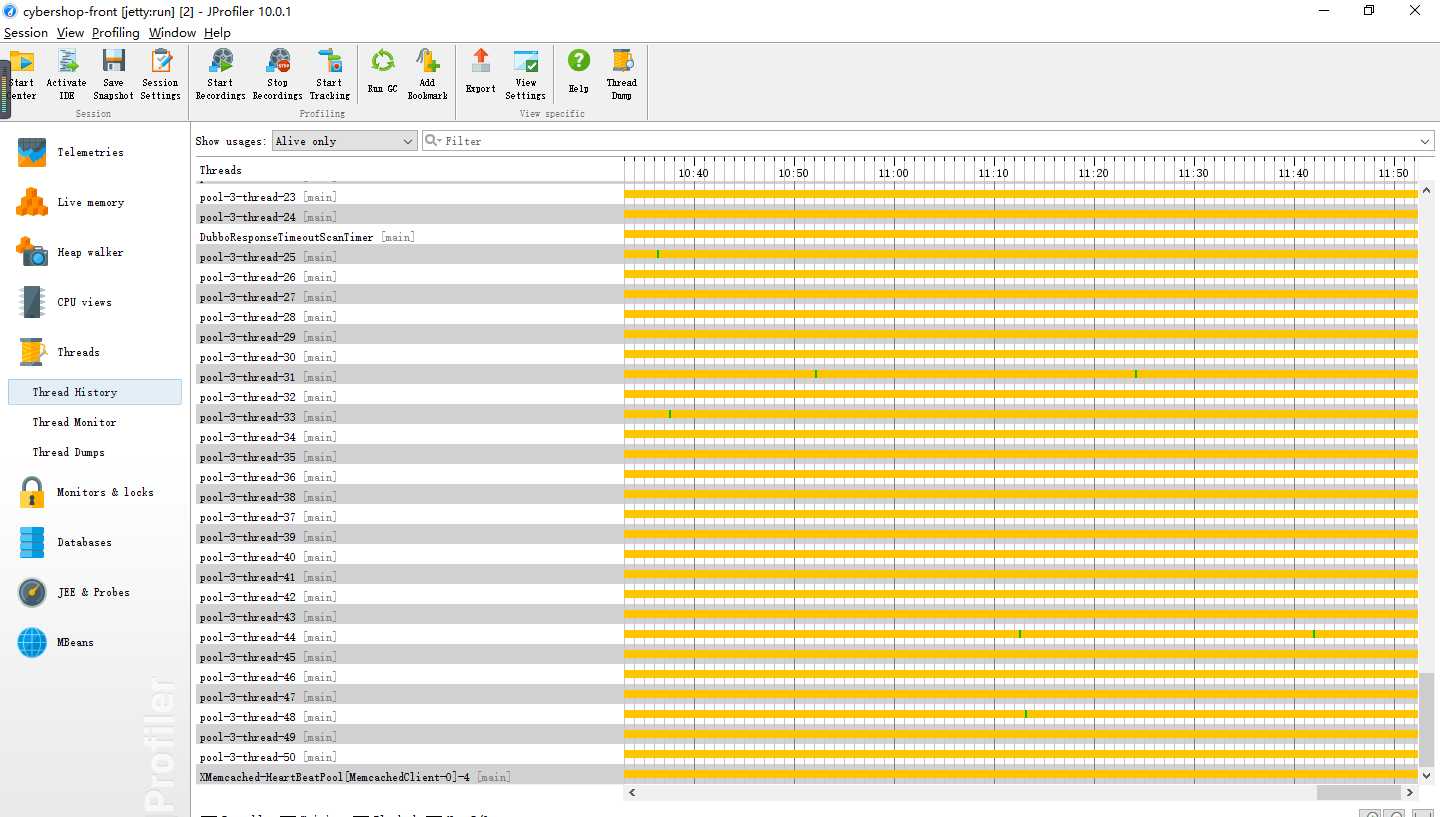Click the Export toolbar icon

coord(481,72)
